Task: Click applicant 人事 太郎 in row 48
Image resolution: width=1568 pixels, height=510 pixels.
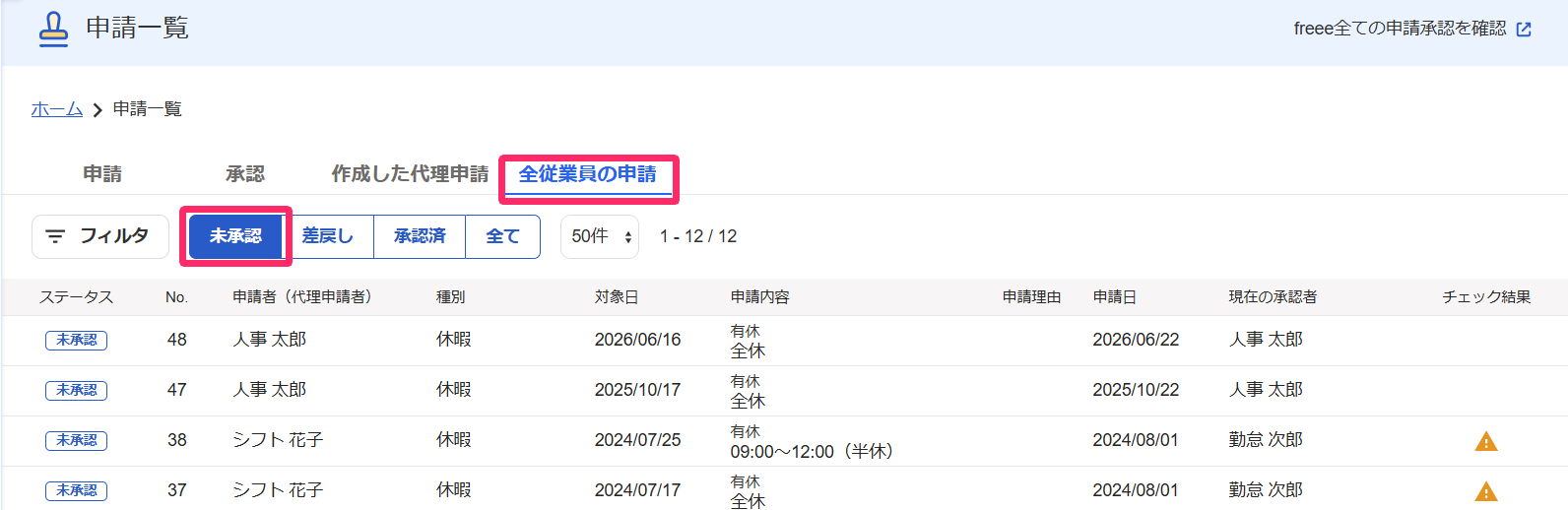Action: point(269,340)
